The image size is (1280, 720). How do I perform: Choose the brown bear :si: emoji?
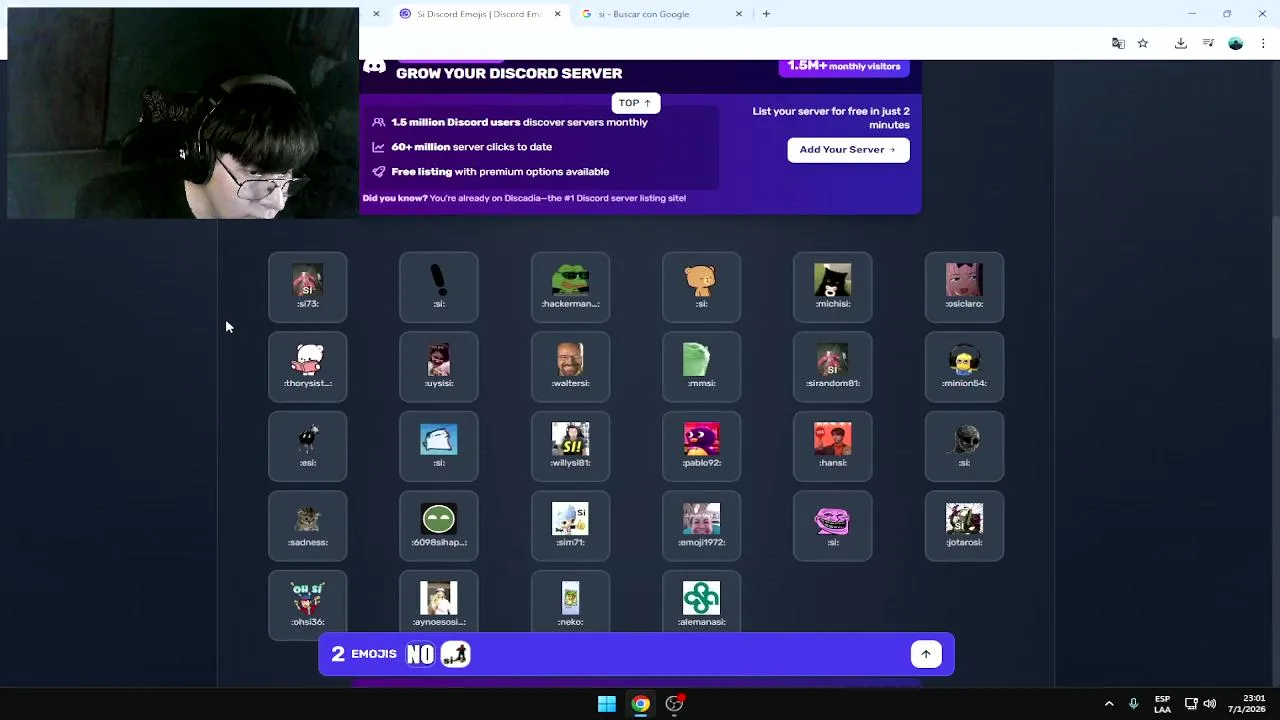click(x=702, y=288)
